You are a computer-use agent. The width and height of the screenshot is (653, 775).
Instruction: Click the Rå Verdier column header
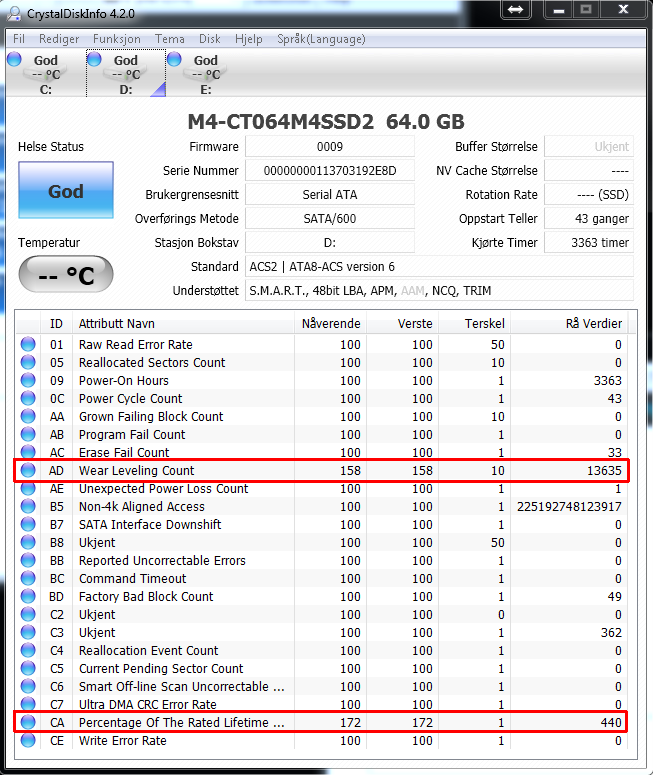pyautogui.click(x=569, y=324)
